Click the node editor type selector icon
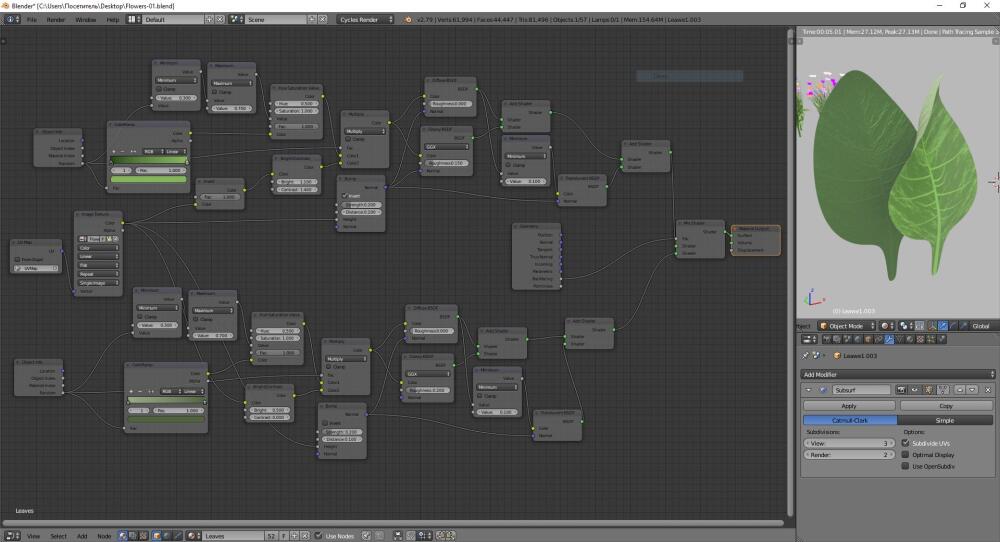The height and width of the screenshot is (542, 1000). [12, 536]
